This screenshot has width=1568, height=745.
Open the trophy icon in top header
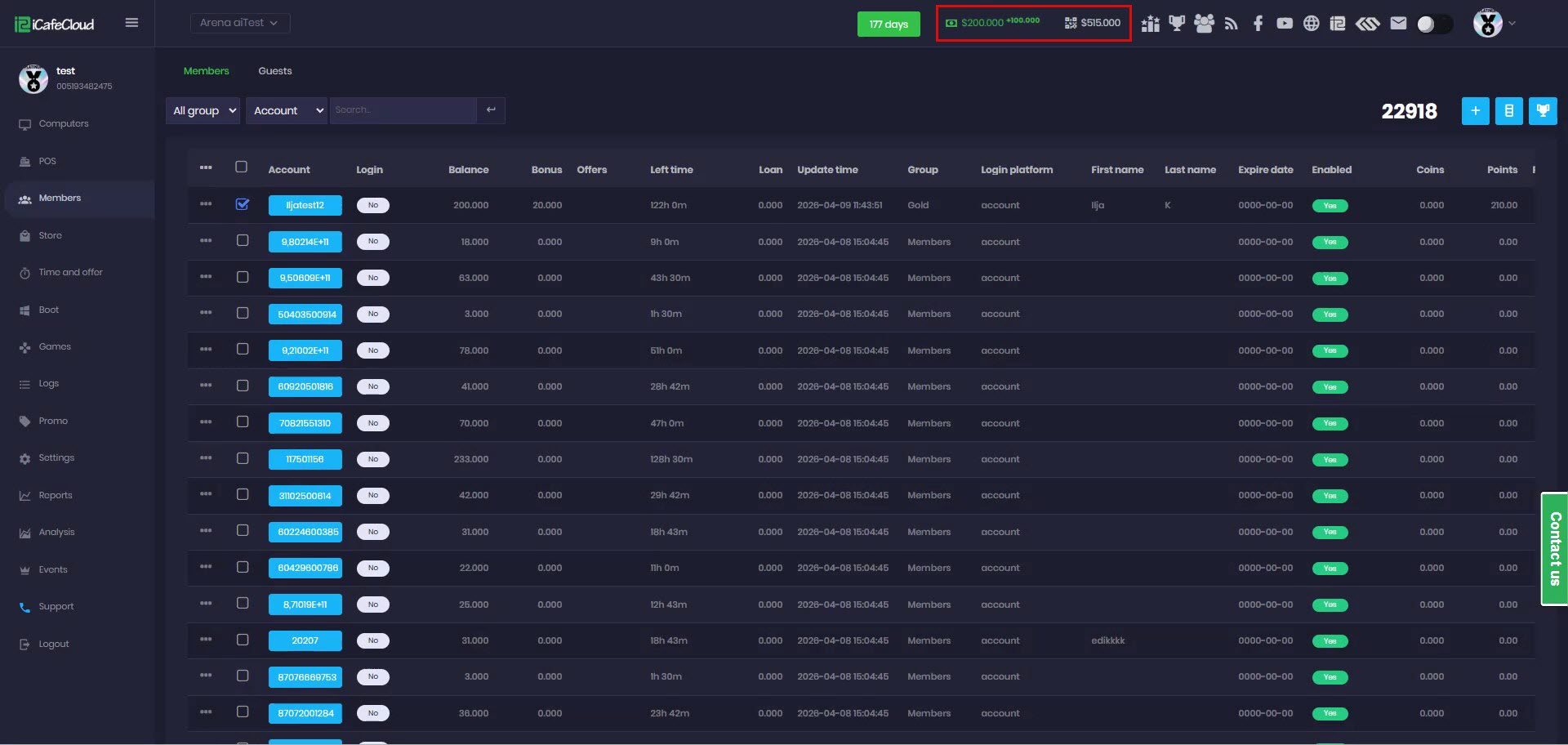[x=1177, y=23]
